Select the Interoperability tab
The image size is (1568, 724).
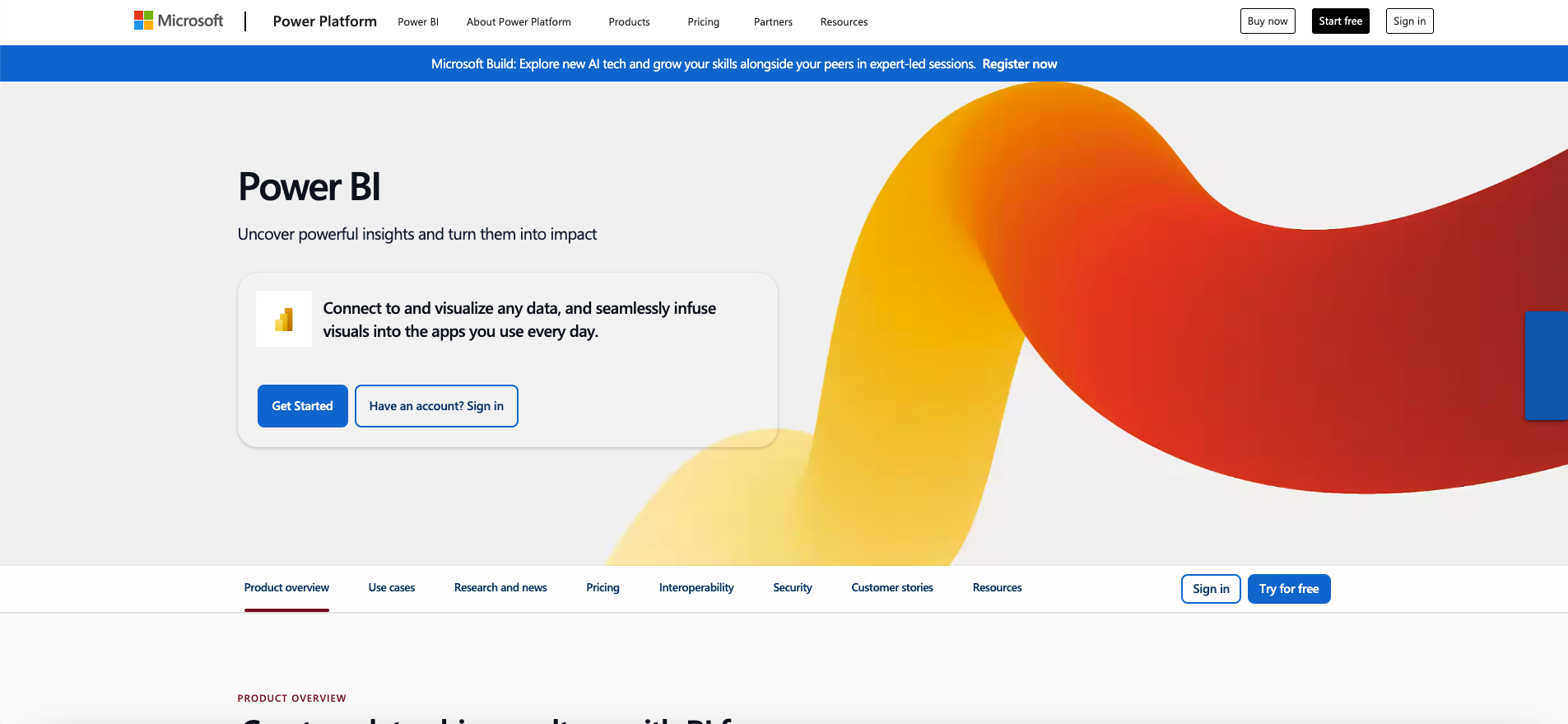pos(696,588)
